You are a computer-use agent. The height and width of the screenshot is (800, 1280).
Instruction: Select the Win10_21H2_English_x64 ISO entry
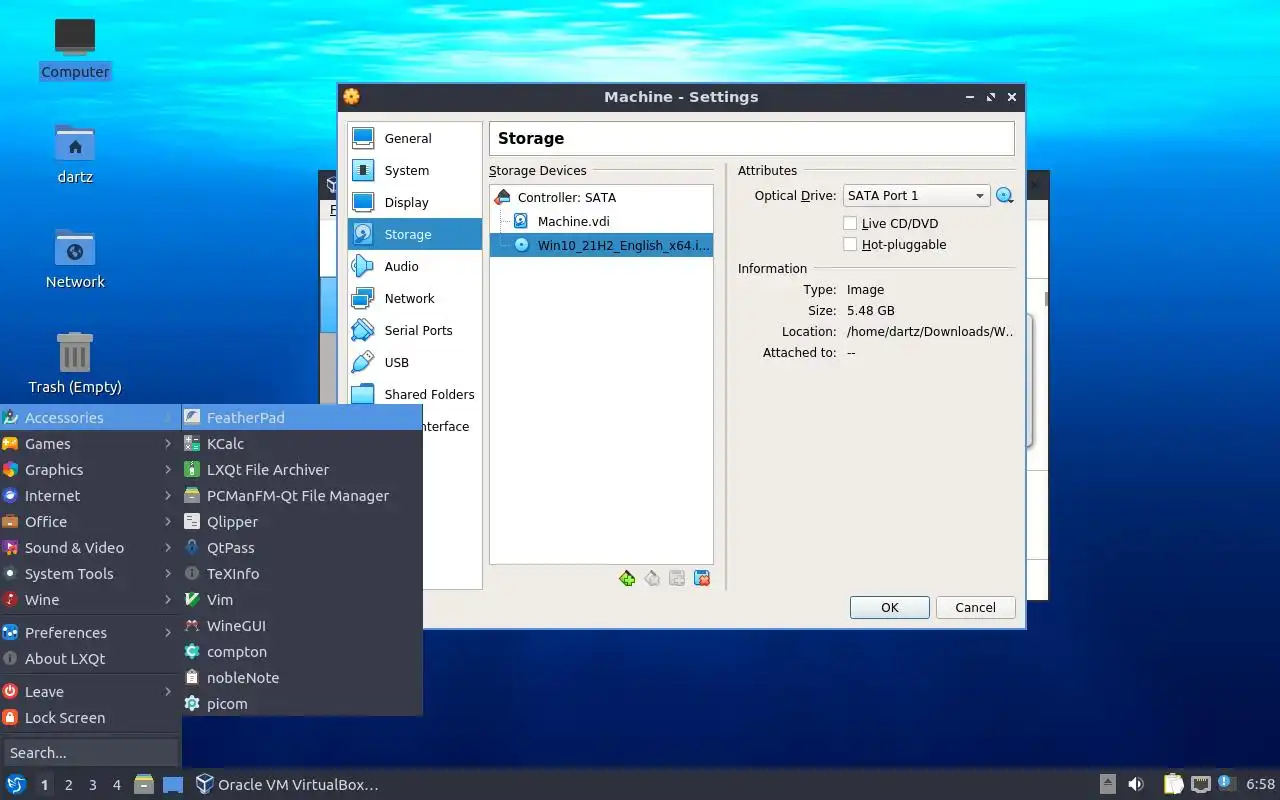click(x=601, y=244)
